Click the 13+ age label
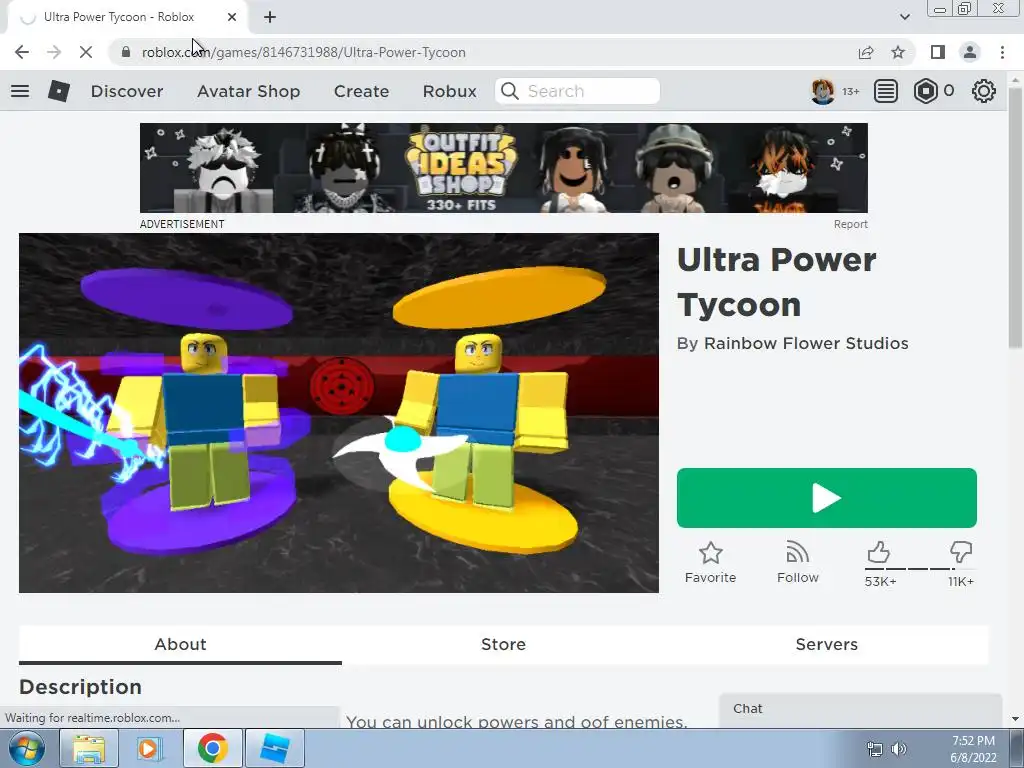This screenshot has height=768, width=1024. coord(850,91)
